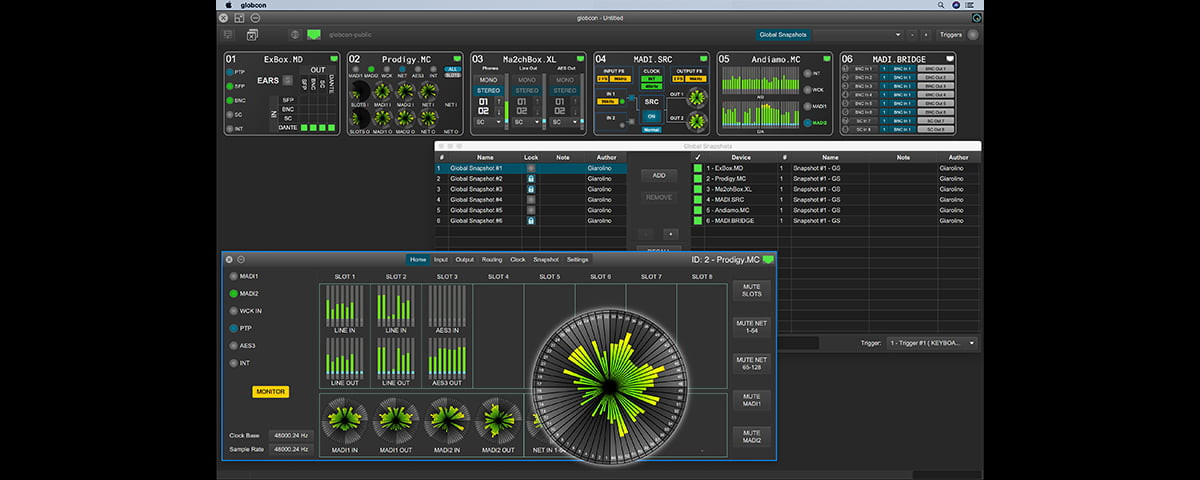Image resolution: width=1200 pixels, height=480 pixels.
Task: Select BNC clock source on the ExBox.MD tile
Action: pos(230,100)
